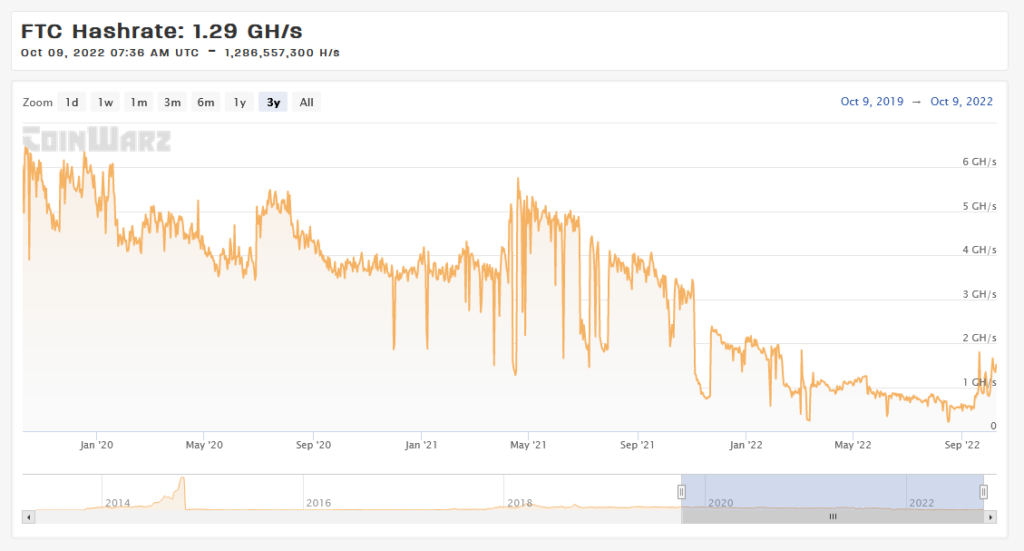Set chart range to 1y
The width and height of the screenshot is (1024, 551).
tap(240, 102)
